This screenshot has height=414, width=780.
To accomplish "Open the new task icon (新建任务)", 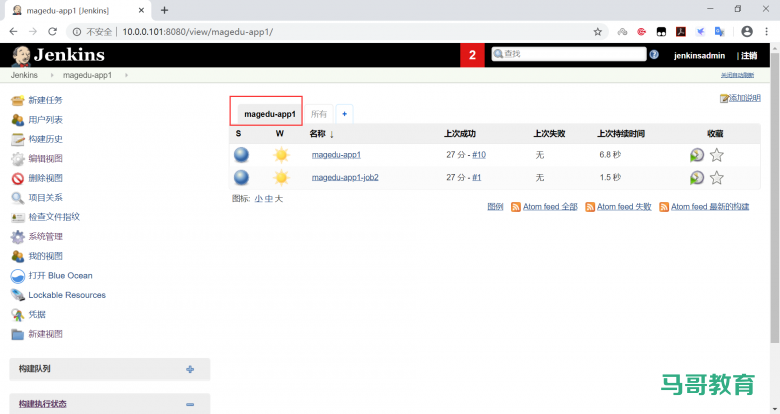I will click(x=17, y=101).
